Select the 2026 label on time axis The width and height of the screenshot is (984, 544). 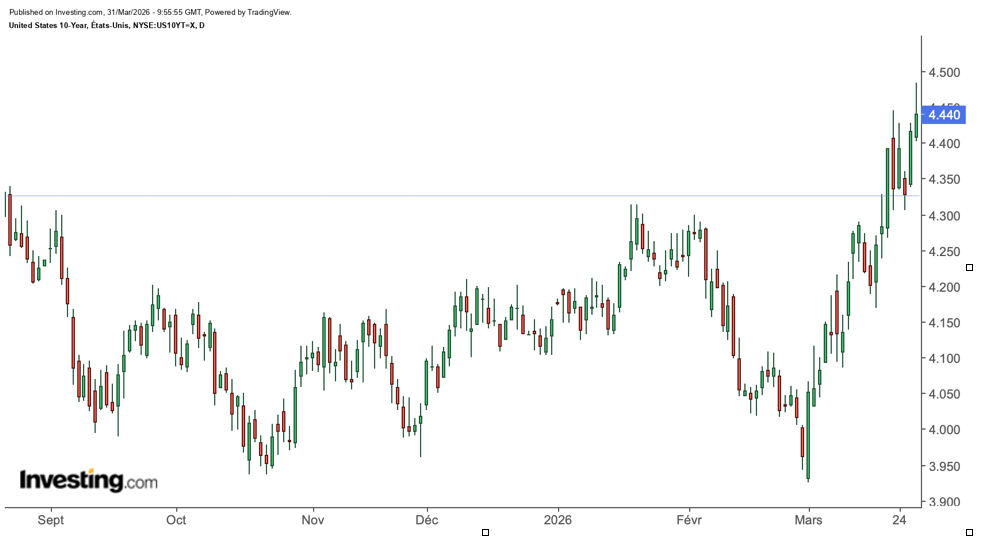click(x=557, y=520)
